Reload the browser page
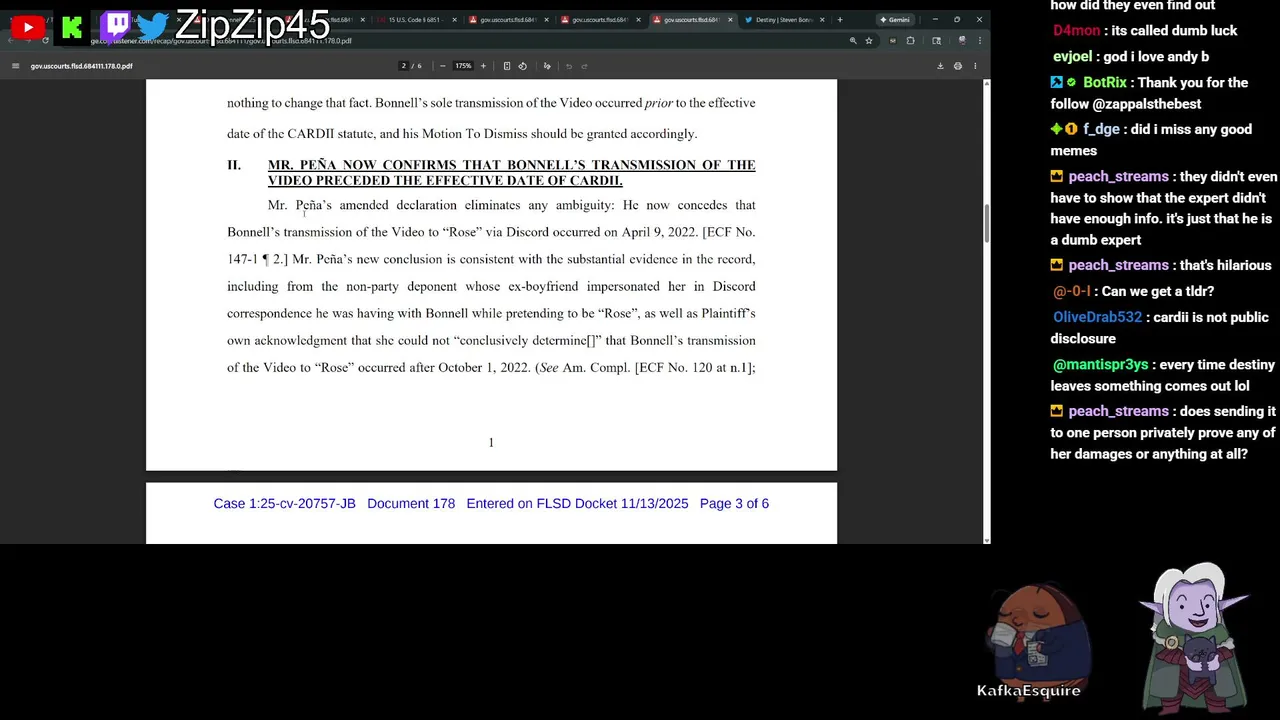The width and height of the screenshot is (1280, 720). (45, 41)
